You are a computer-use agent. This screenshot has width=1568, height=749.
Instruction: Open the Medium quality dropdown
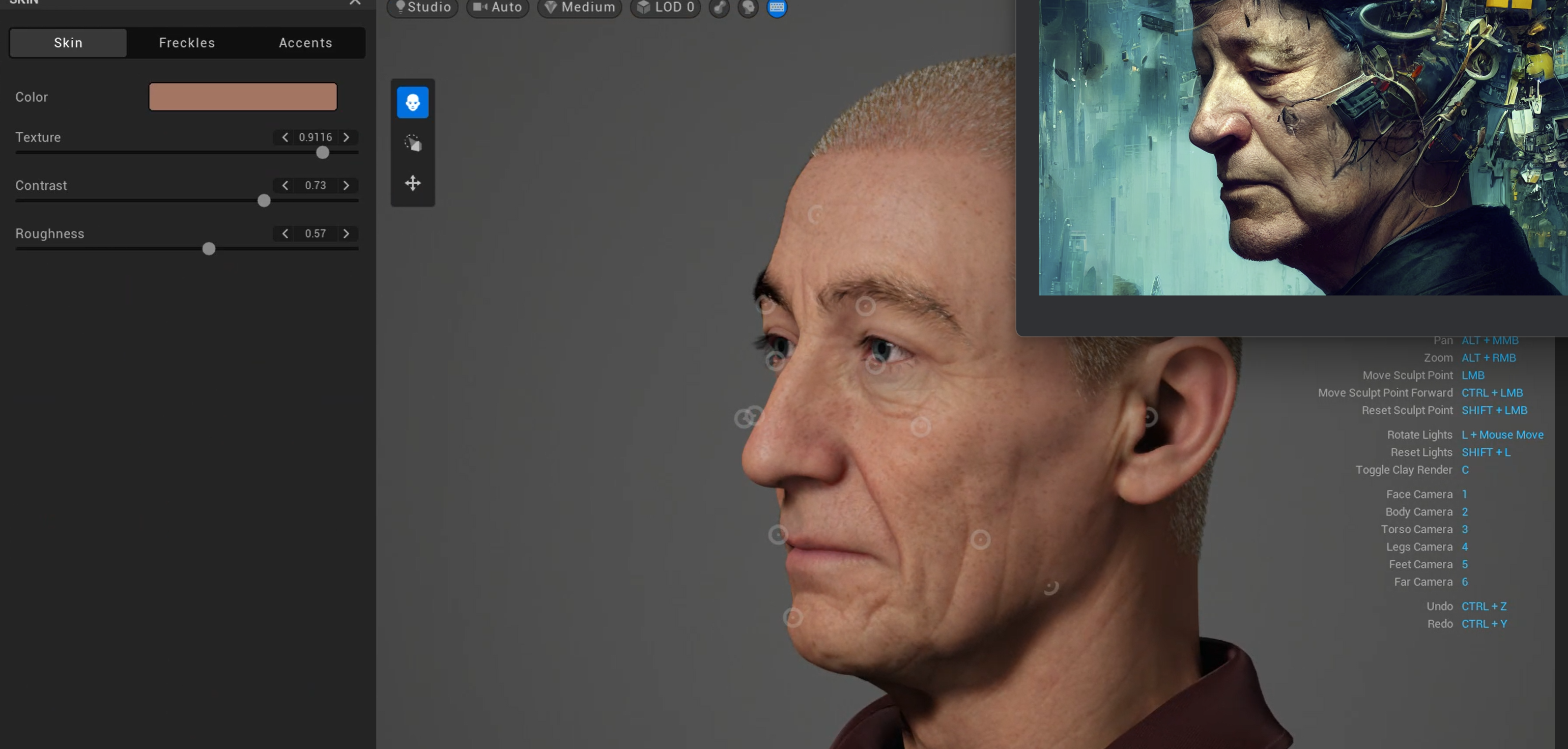[x=580, y=7]
